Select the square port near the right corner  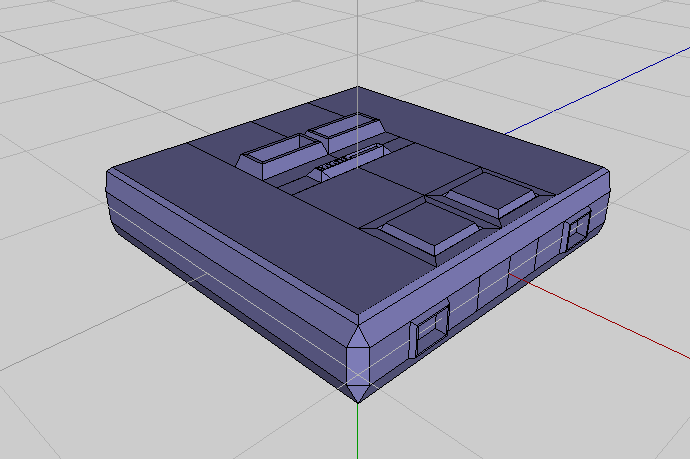point(576,230)
